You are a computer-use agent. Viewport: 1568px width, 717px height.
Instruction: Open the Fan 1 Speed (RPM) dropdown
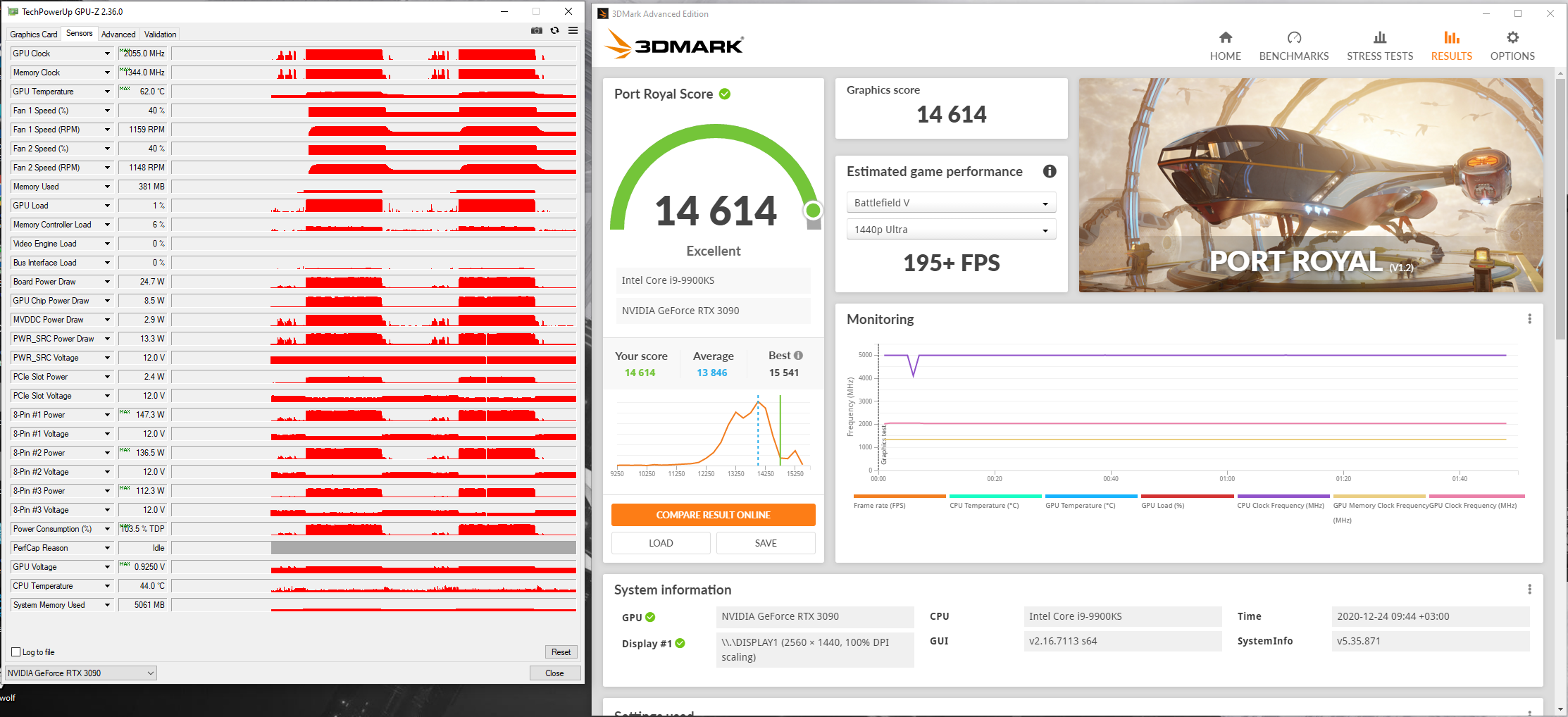107,130
